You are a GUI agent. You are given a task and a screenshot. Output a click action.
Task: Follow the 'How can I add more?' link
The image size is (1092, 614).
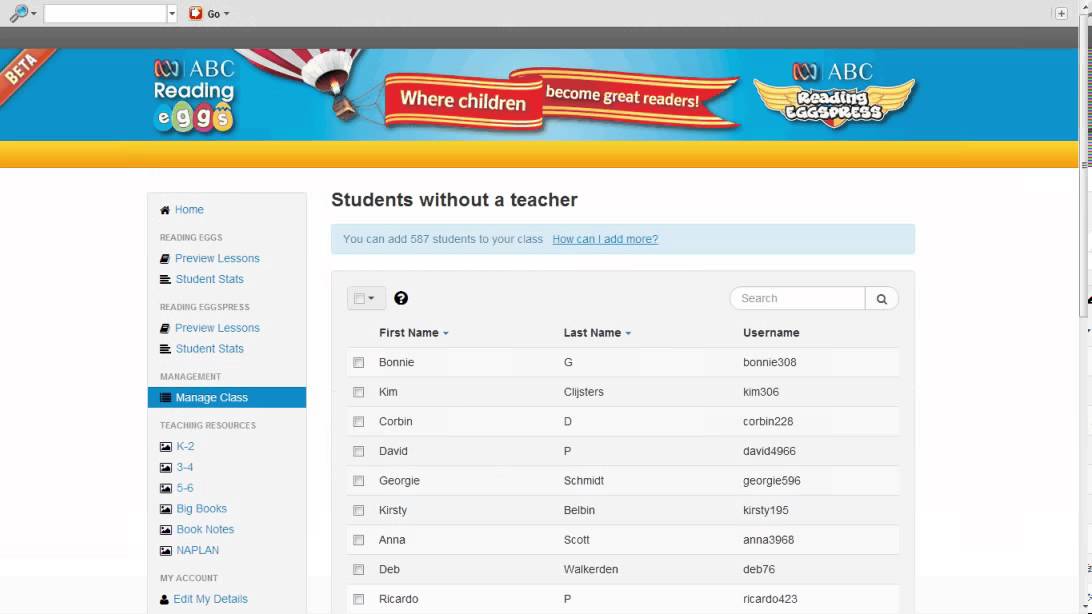tap(605, 239)
